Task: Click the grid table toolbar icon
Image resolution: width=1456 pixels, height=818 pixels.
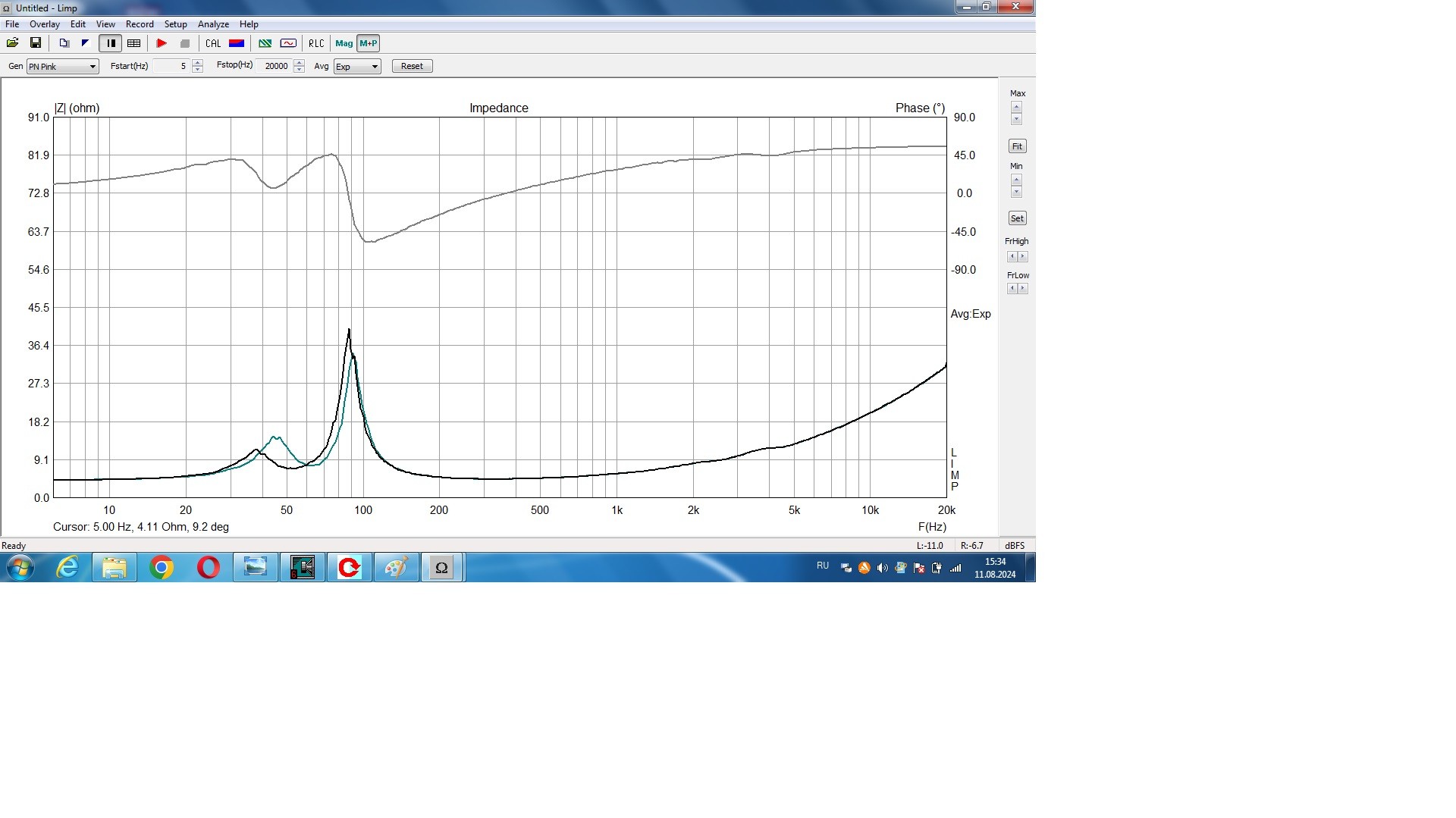Action: click(134, 43)
